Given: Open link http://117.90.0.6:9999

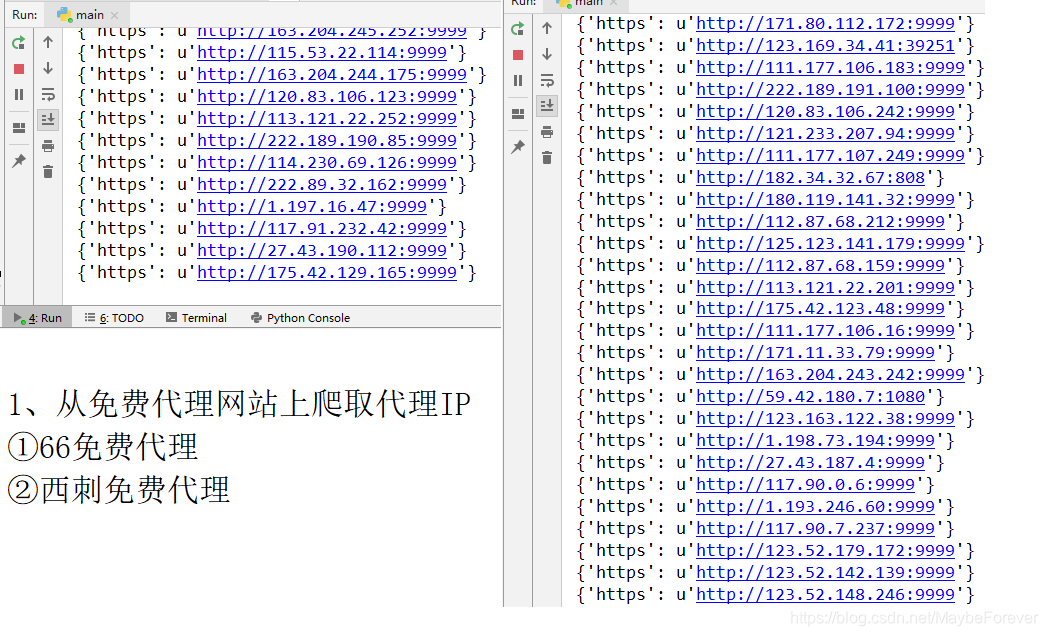Looking at the screenshot, I should 805,484.
